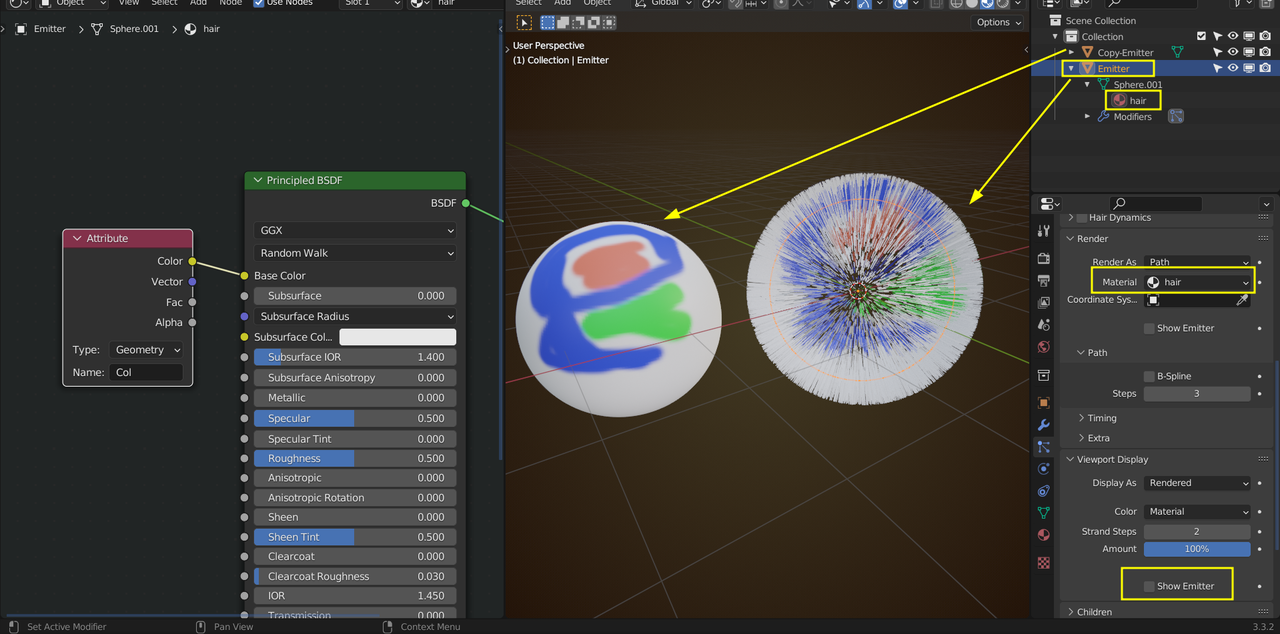Screen dimensions: 1280x634
Task: Hide the Emitter object in the outliner
Action: pyautogui.click(x=1233, y=68)
